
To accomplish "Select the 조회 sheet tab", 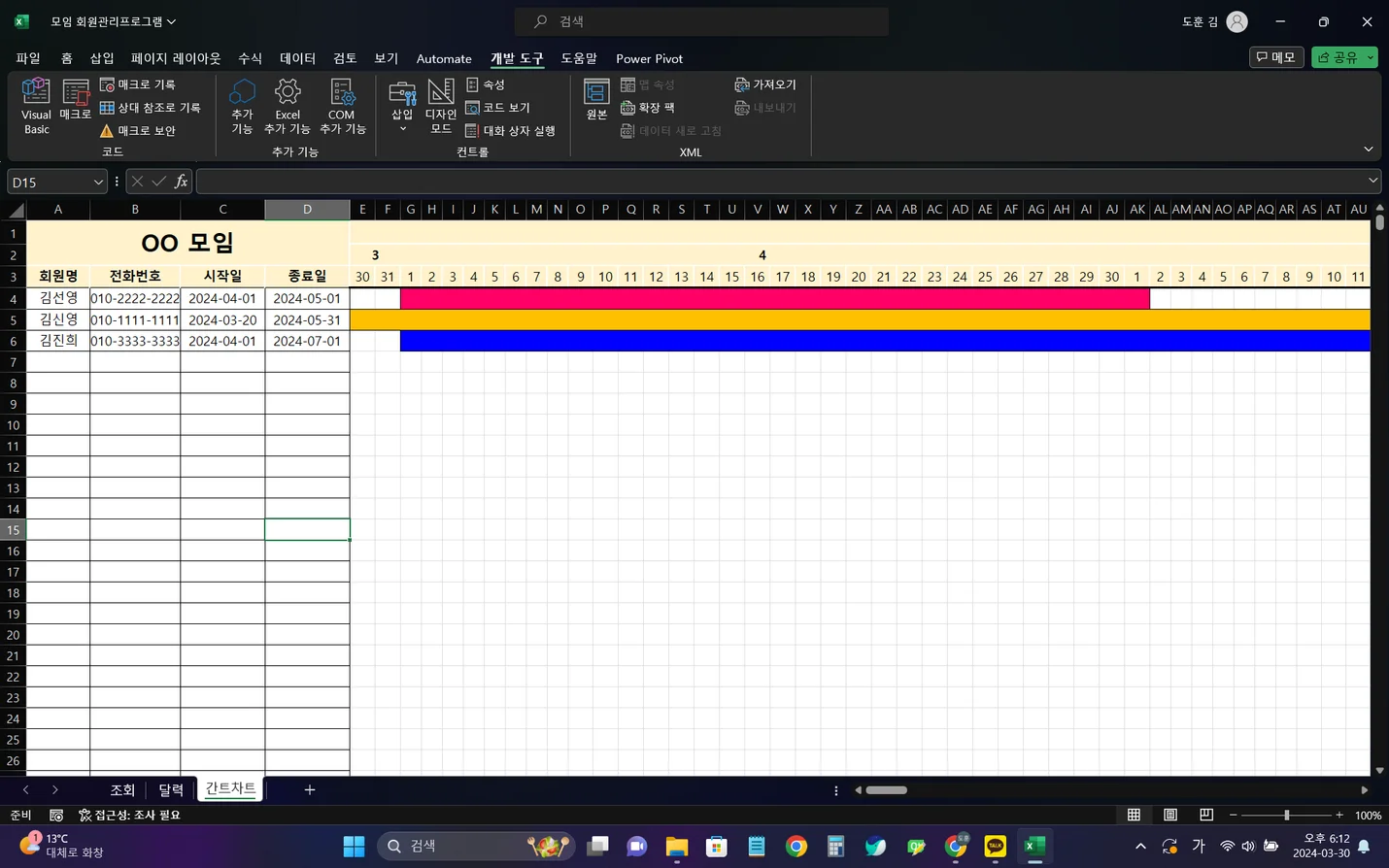I will point(122,789).
